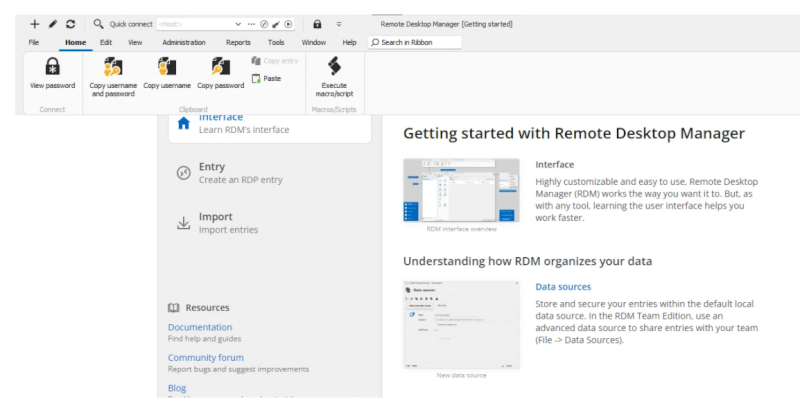Screen dimensions: 800x408
Task: Click the plug icon in host field
Action: [x=276, y=24]
